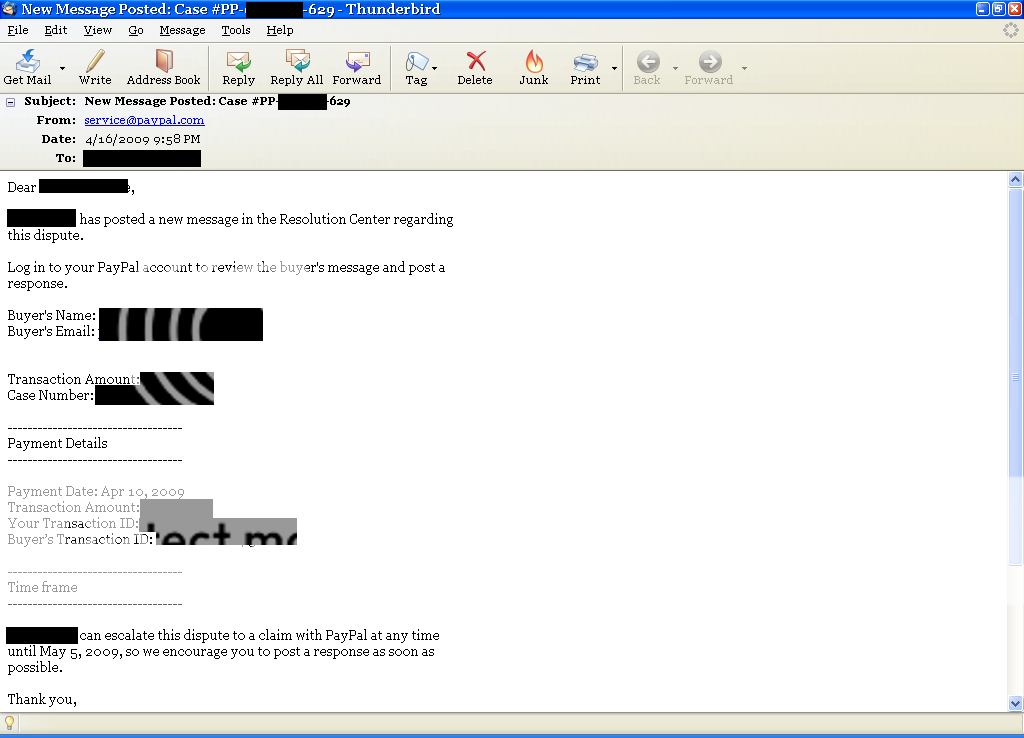The height and width of the screenshot is (738, 1024).
Task: Click the service@paypal.com sender link
Action: coord(144,120)
